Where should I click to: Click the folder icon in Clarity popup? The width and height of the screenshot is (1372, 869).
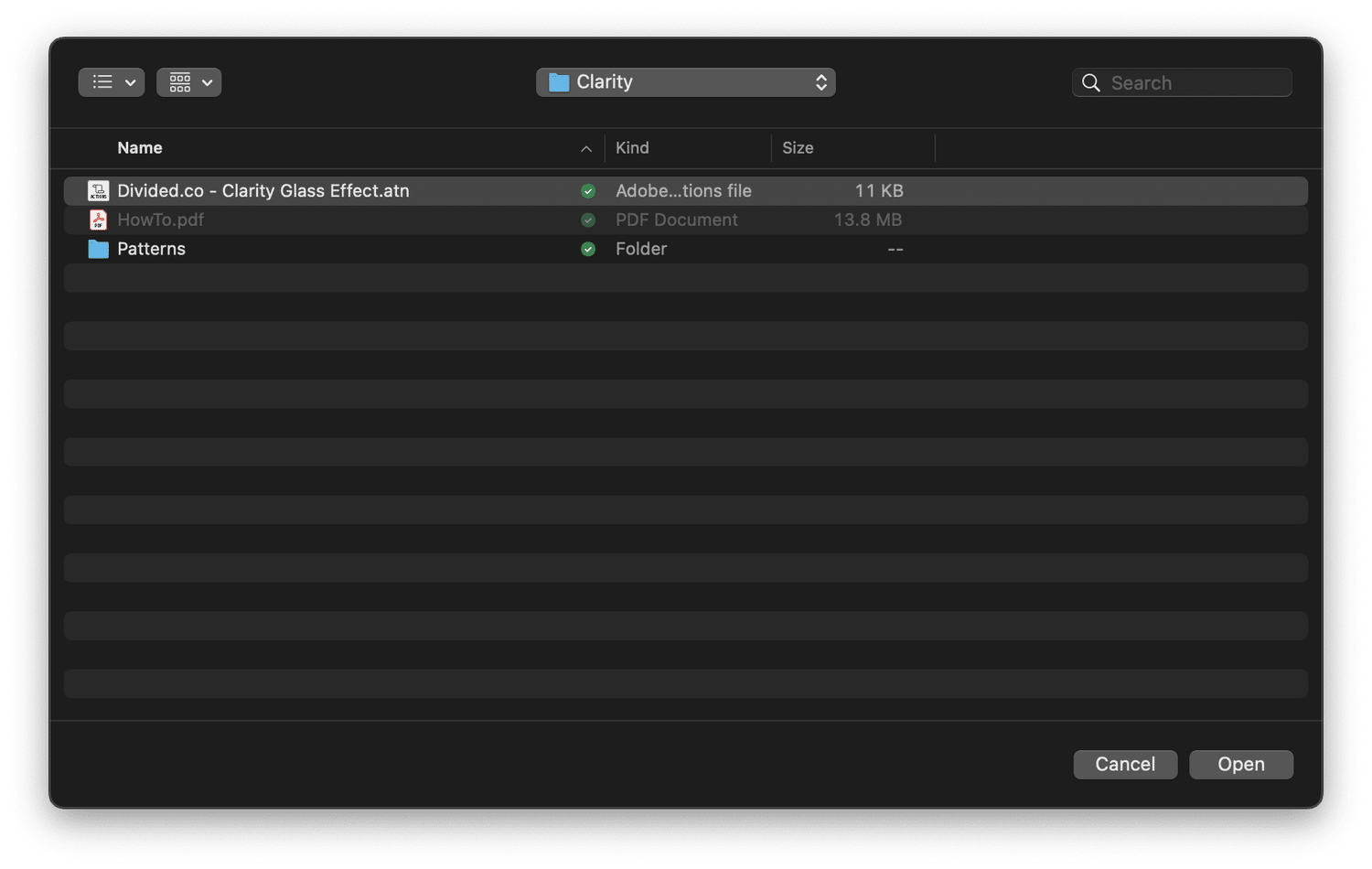(x=559, y=82)
